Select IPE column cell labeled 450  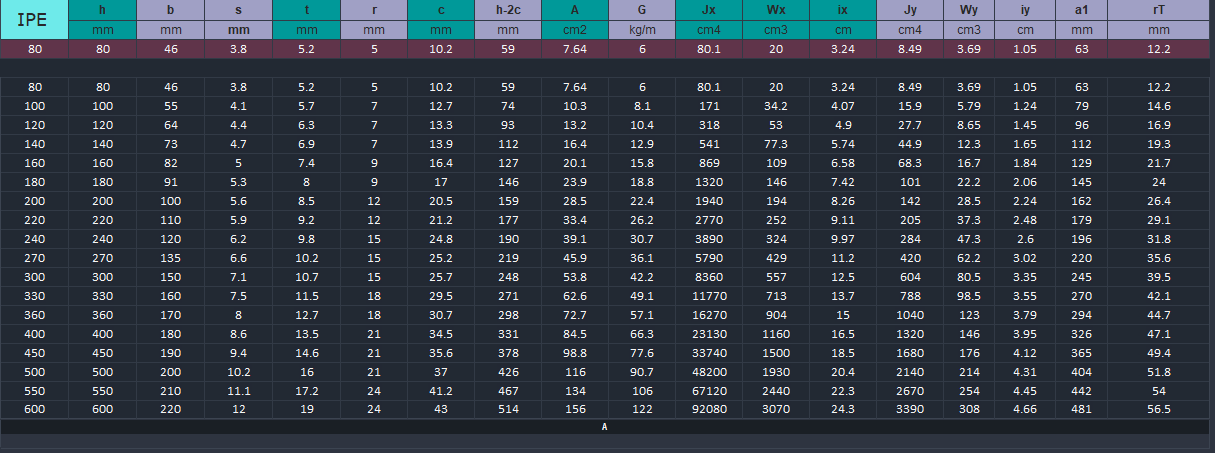[x=34, y=352]
